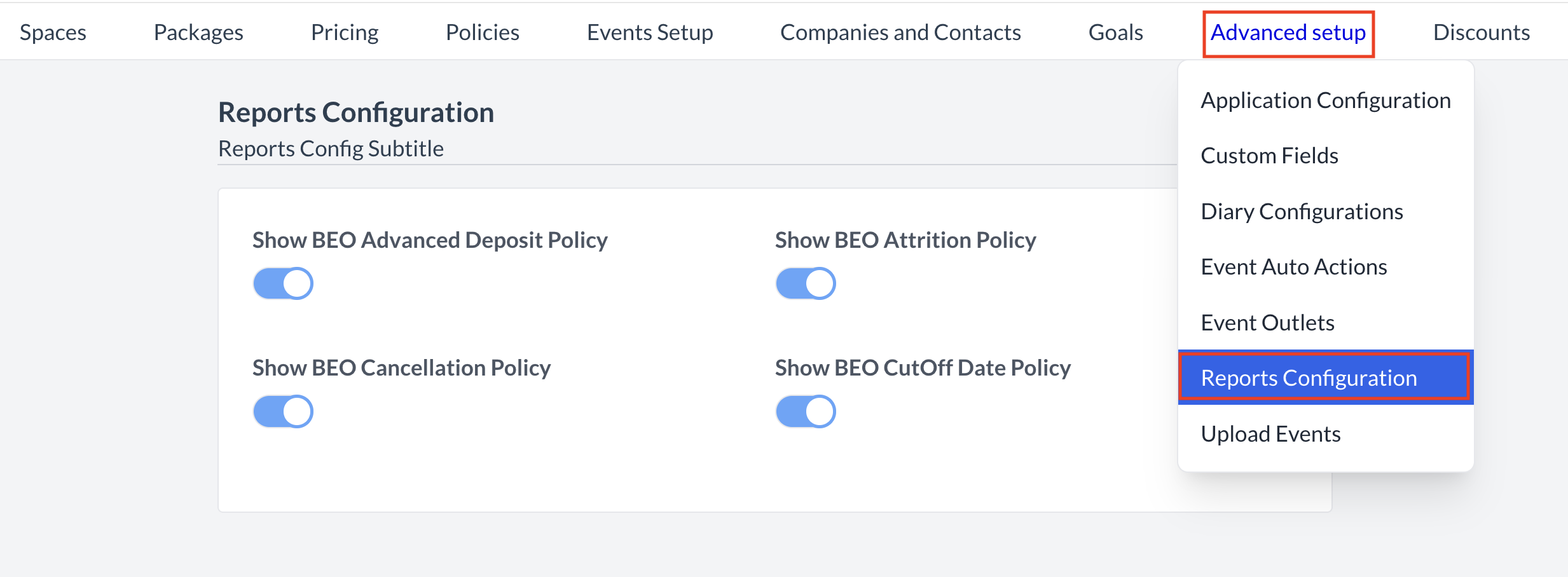1568x577 pixels.
Task: Choose Upload Events from the menu
Action: 1270,433
